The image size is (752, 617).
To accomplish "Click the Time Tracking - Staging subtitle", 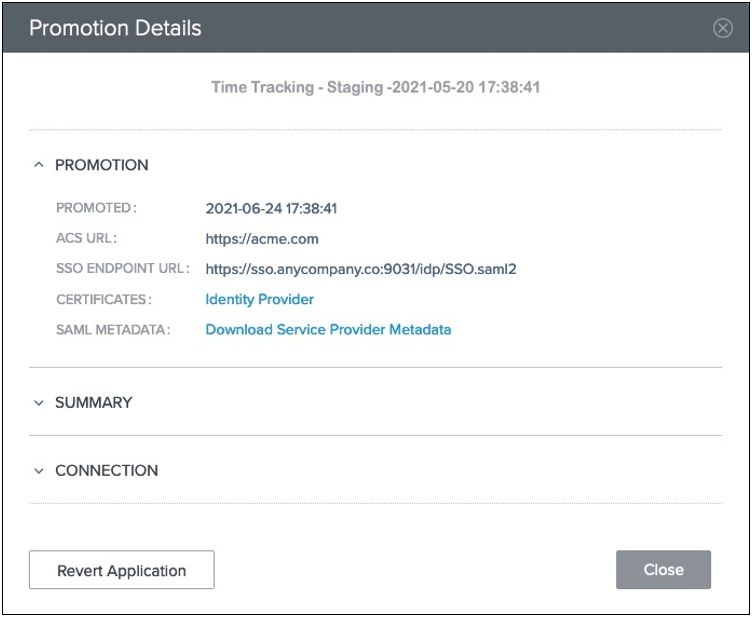I will (375, 87).
